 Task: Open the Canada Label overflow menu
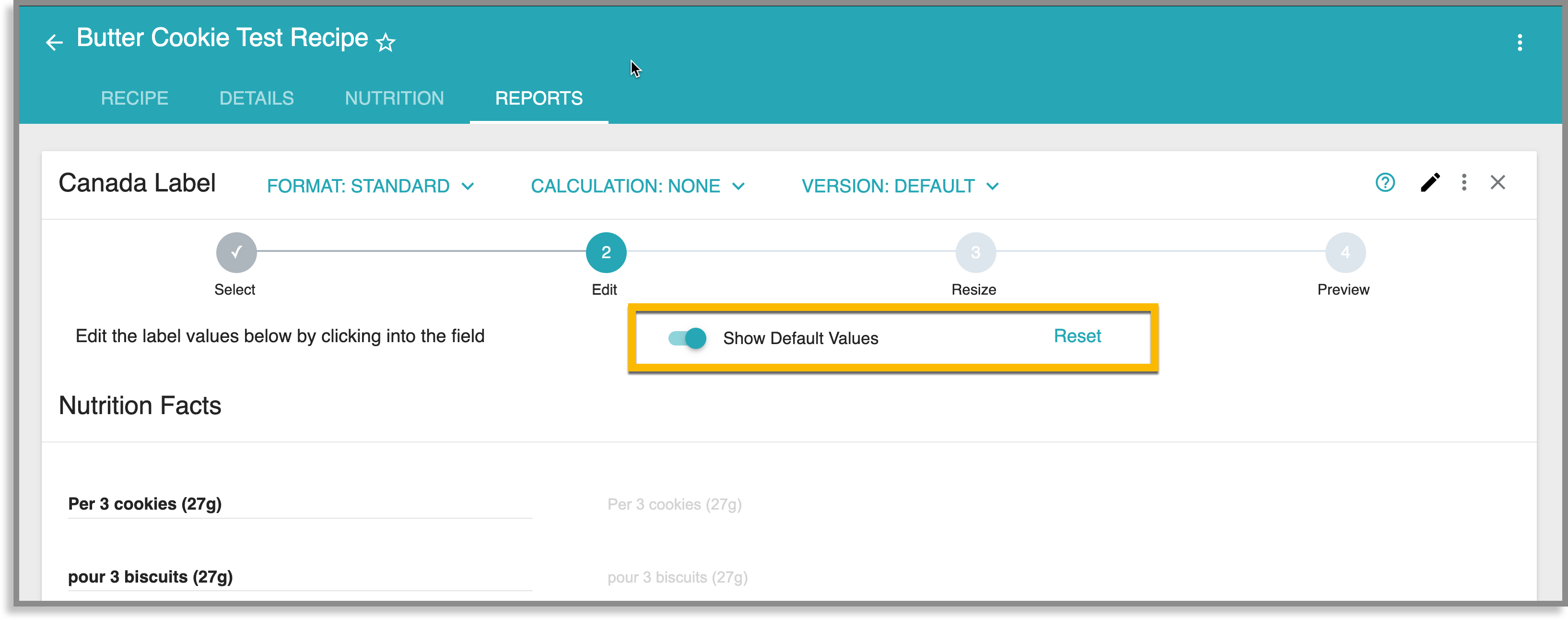[x=1463, y=183]
